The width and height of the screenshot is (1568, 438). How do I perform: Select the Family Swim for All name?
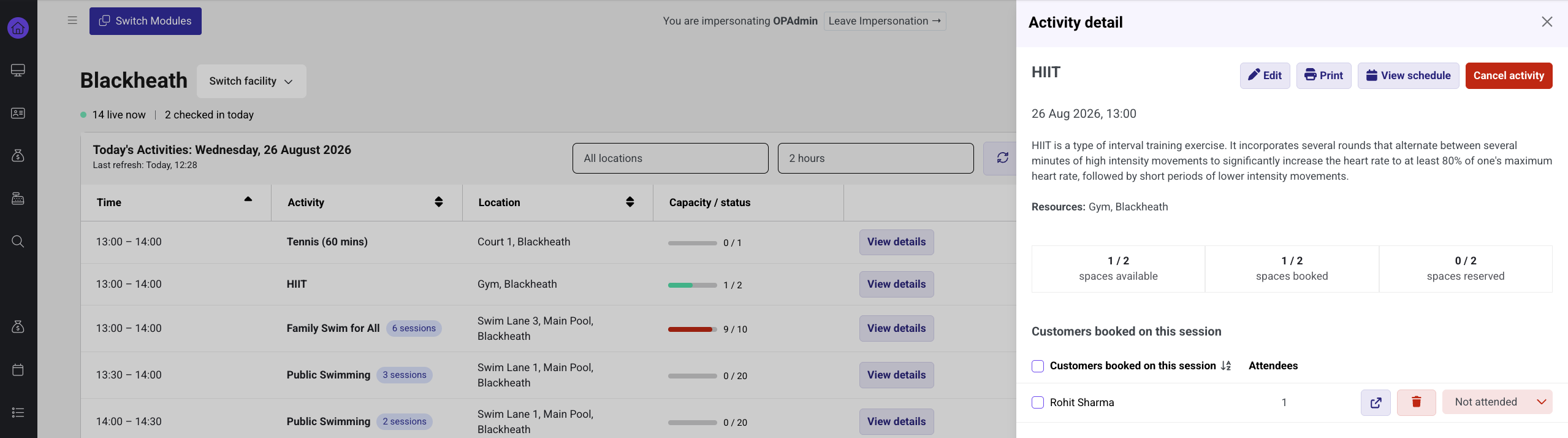pyautogui.click(x=333, y=328)
